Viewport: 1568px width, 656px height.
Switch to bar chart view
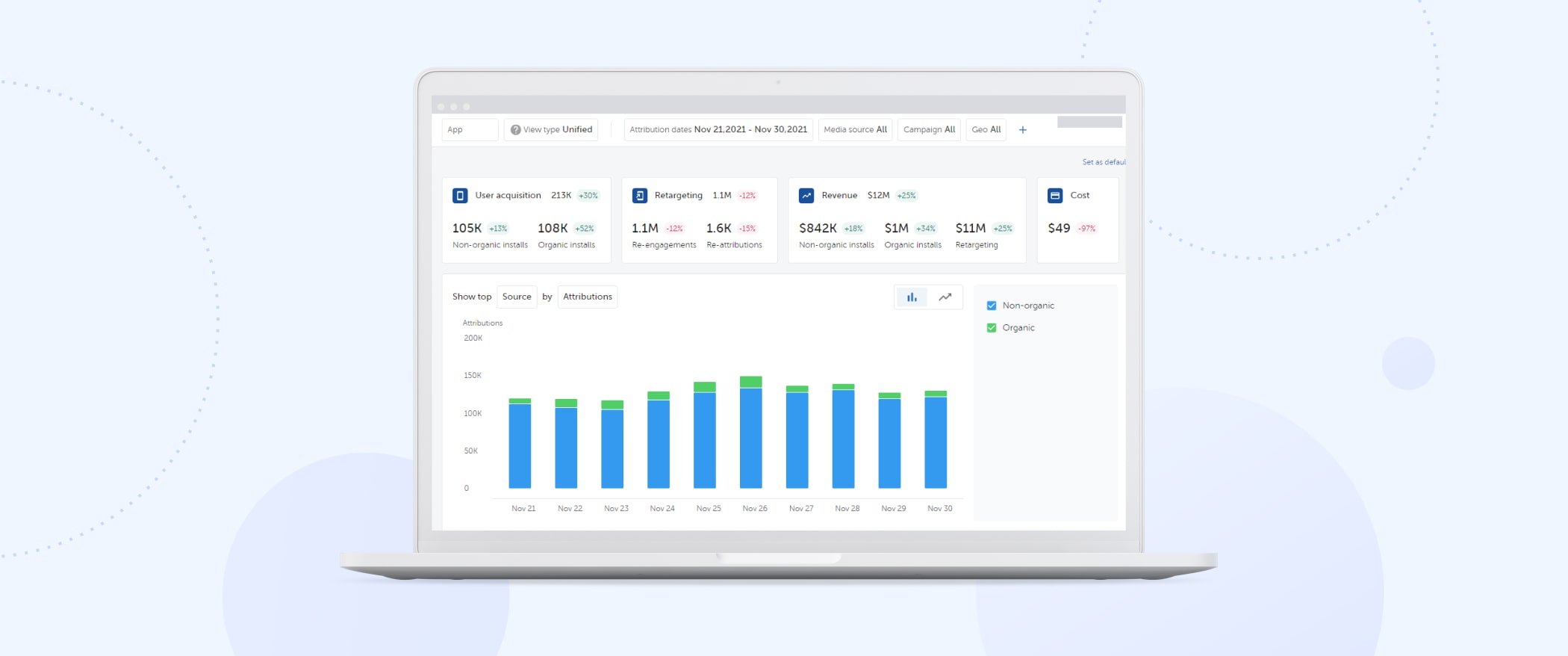click(x=912, y=297)
